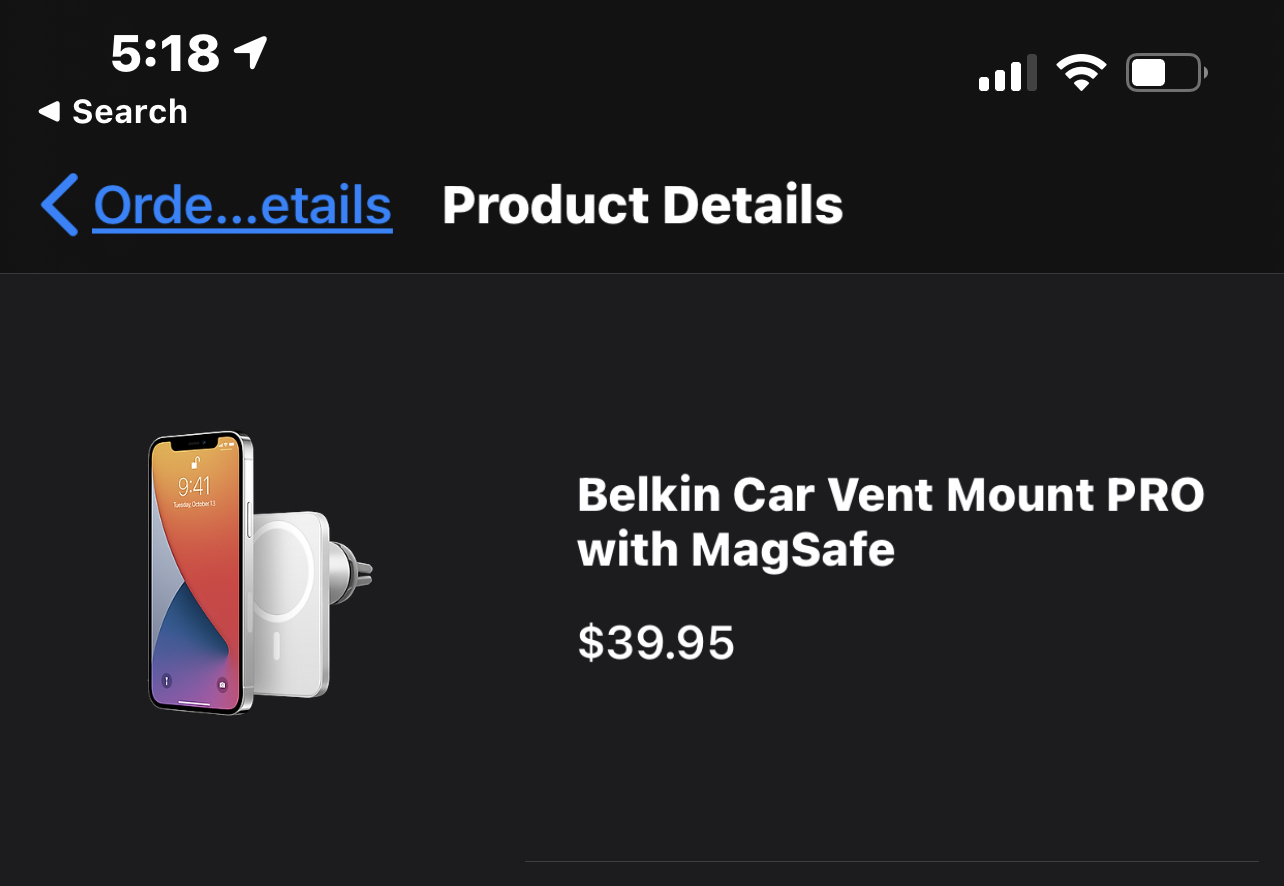Tap the location services arrow icon
This screenshot has width=1284, height=886.
pyautogui.click(x=251, y=52)
